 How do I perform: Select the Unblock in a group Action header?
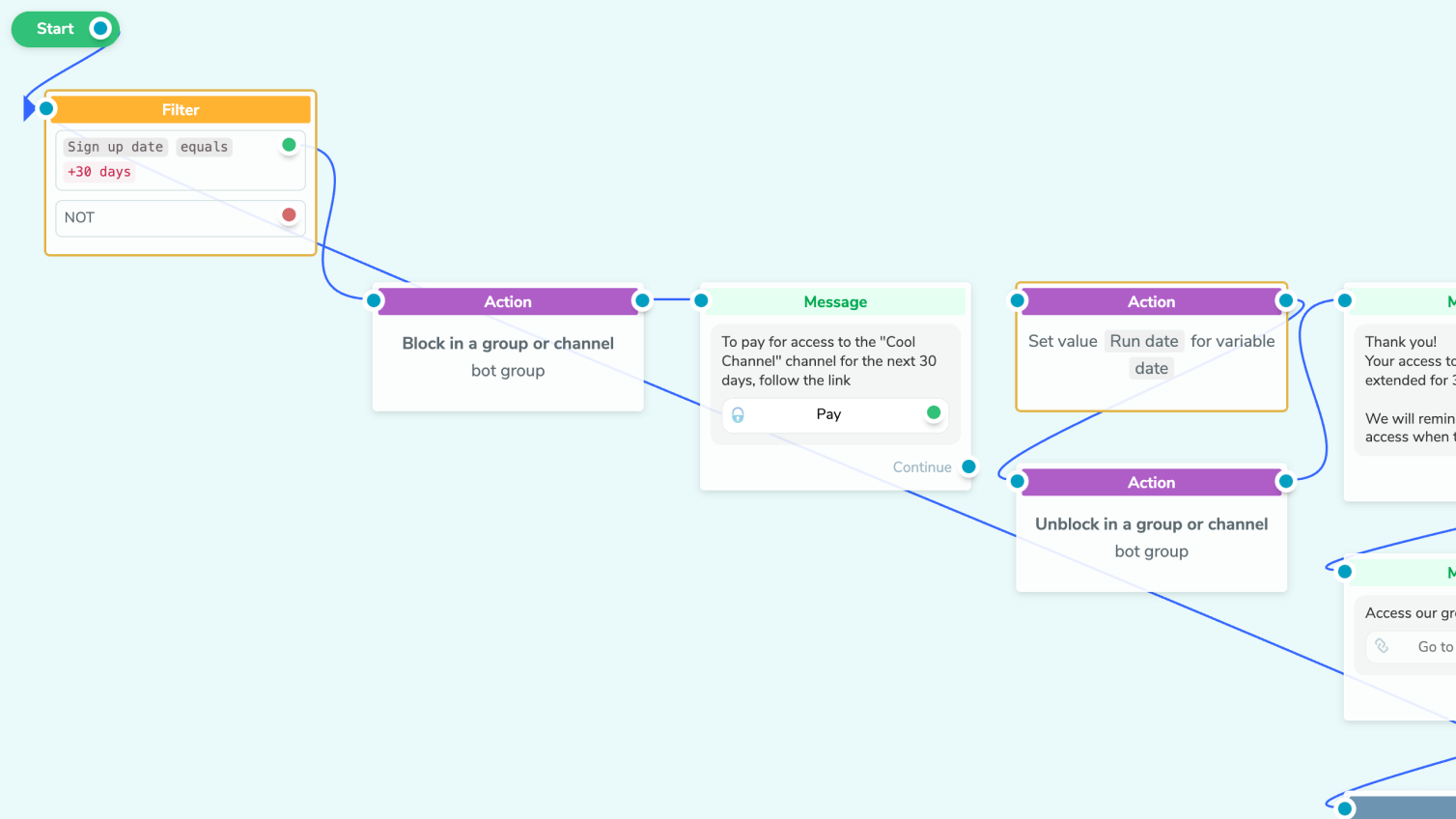click(x=1152, y=482)
